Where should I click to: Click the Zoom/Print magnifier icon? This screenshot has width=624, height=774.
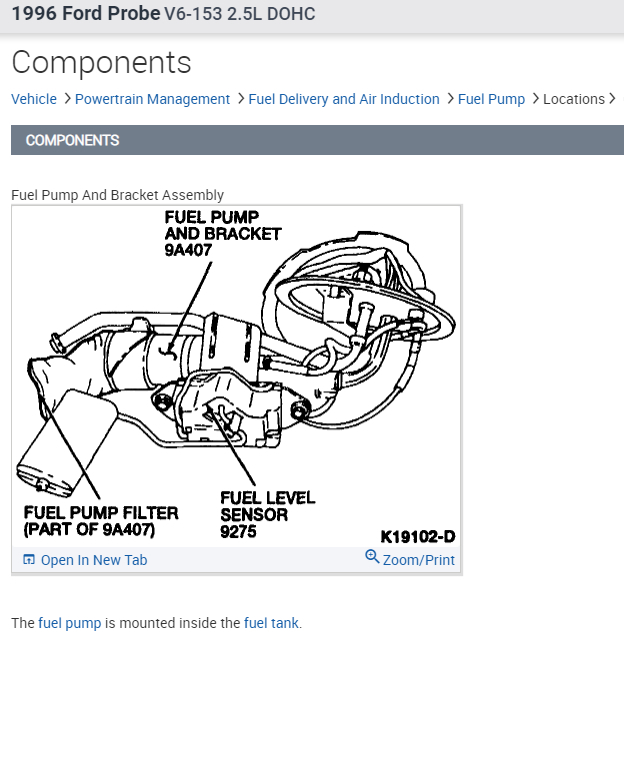(372, 557)
